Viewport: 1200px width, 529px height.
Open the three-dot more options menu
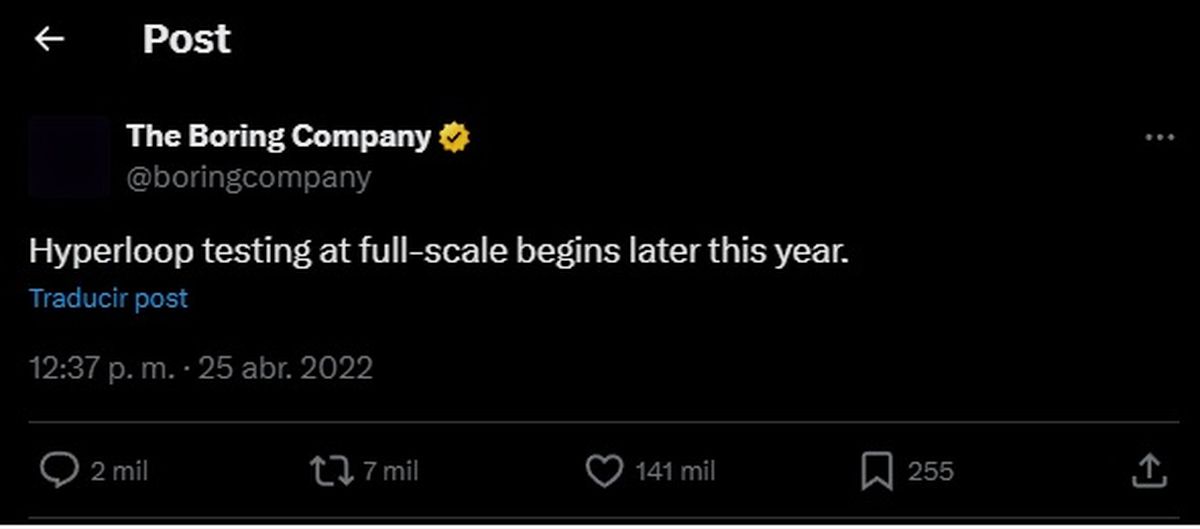tap(1158, 138)
